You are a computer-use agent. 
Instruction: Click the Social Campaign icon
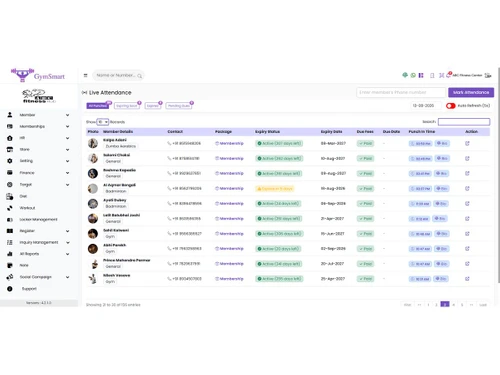(10, 277)
